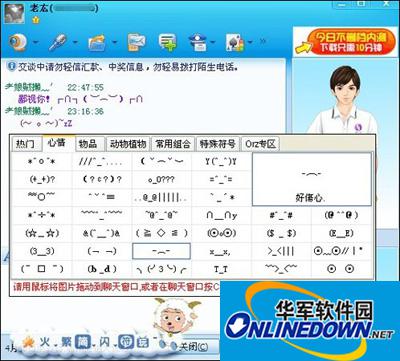Pick the o_0??? emoticon
400x361 pixels.
[161, 180]
